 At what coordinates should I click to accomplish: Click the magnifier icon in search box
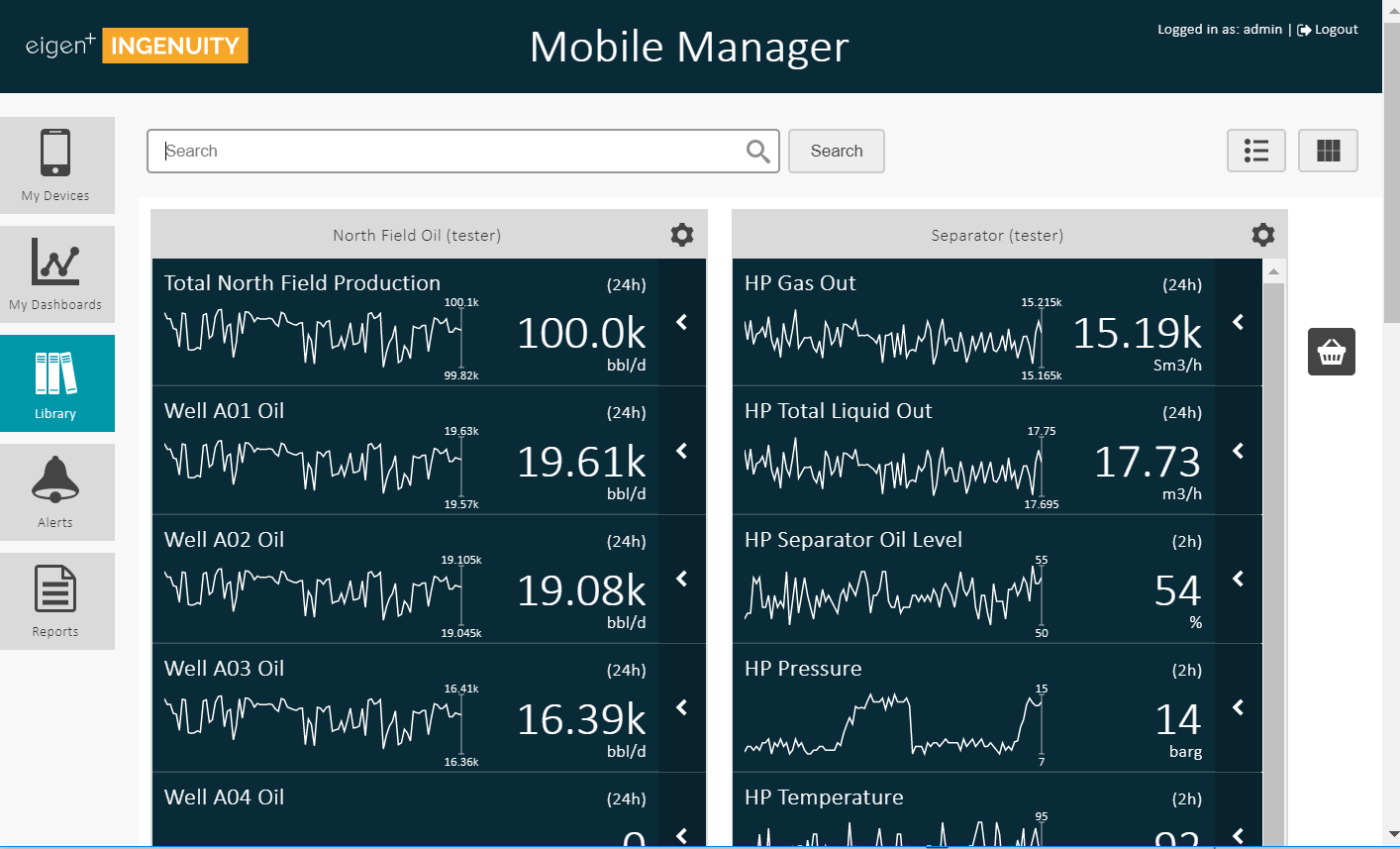pos(757,151)
